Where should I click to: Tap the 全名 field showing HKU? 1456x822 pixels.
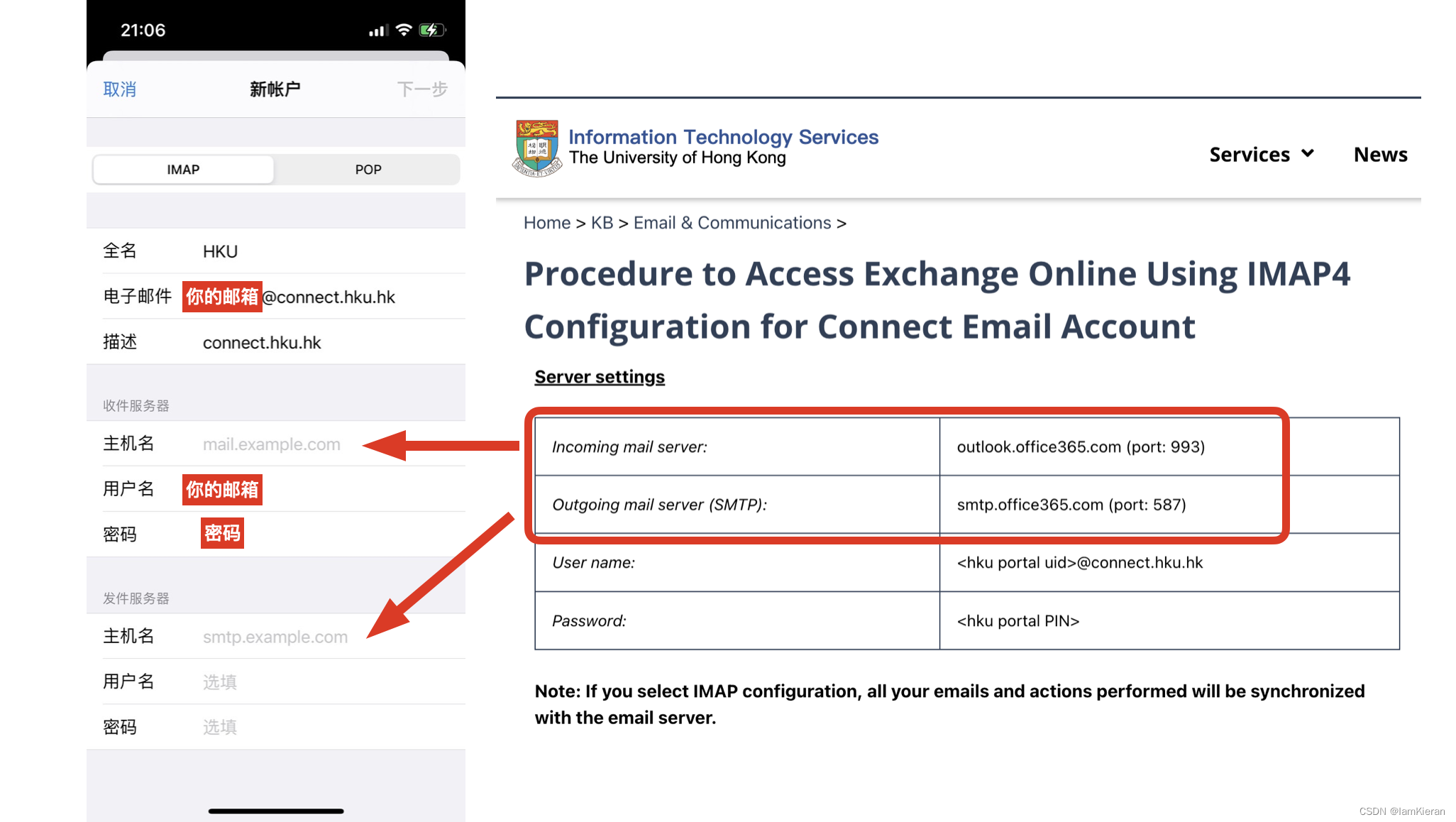(220, 251)
